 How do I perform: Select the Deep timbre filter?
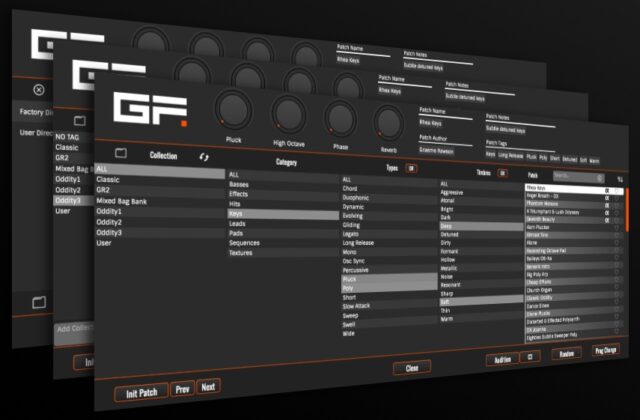point(481,226)
